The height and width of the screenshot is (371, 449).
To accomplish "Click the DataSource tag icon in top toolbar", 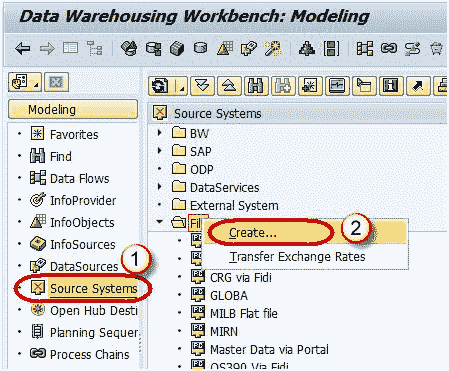I will [249, 48].
